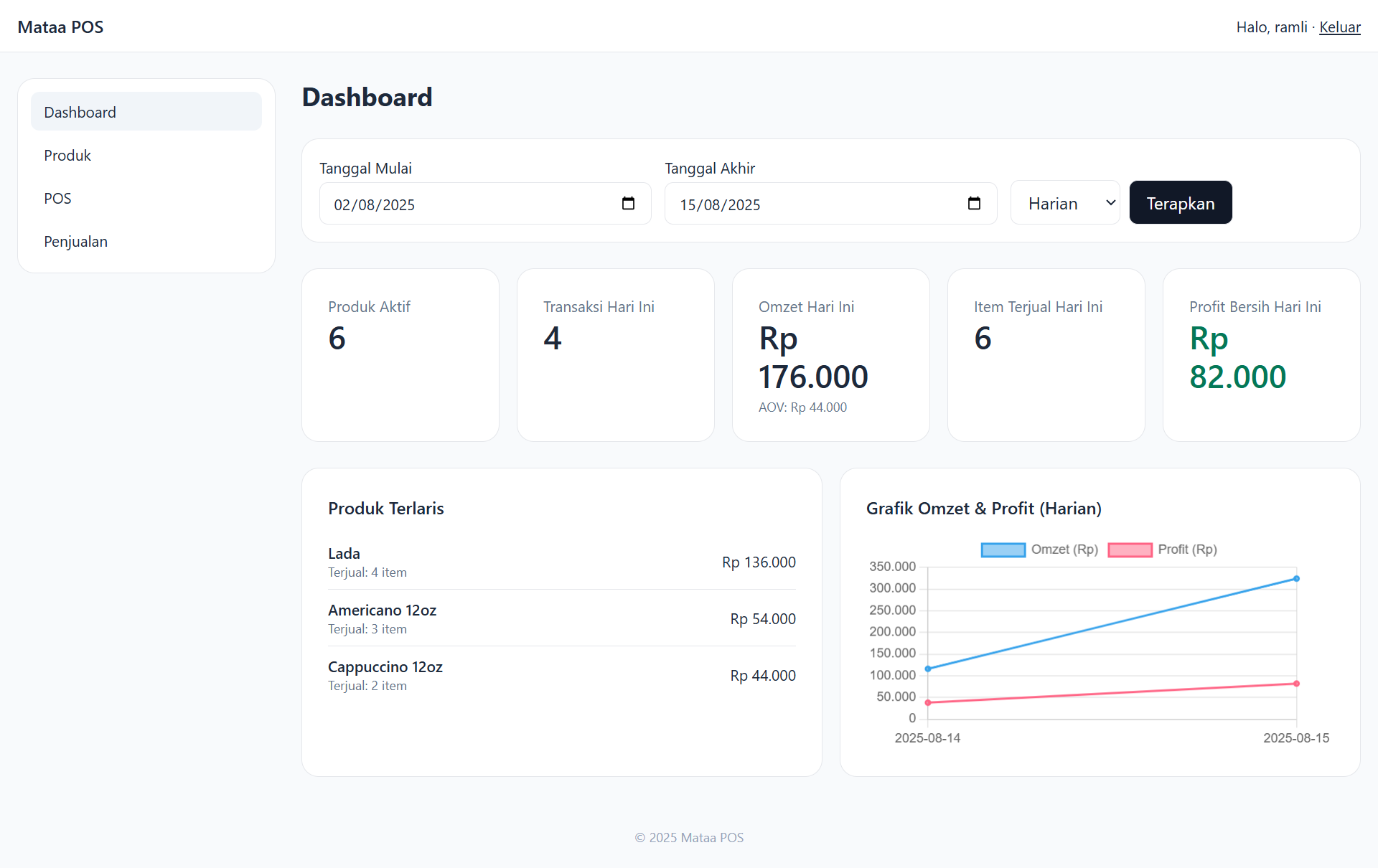
Task: Open the Tanggal Mulai calendar picker icon
Action: 628,204
